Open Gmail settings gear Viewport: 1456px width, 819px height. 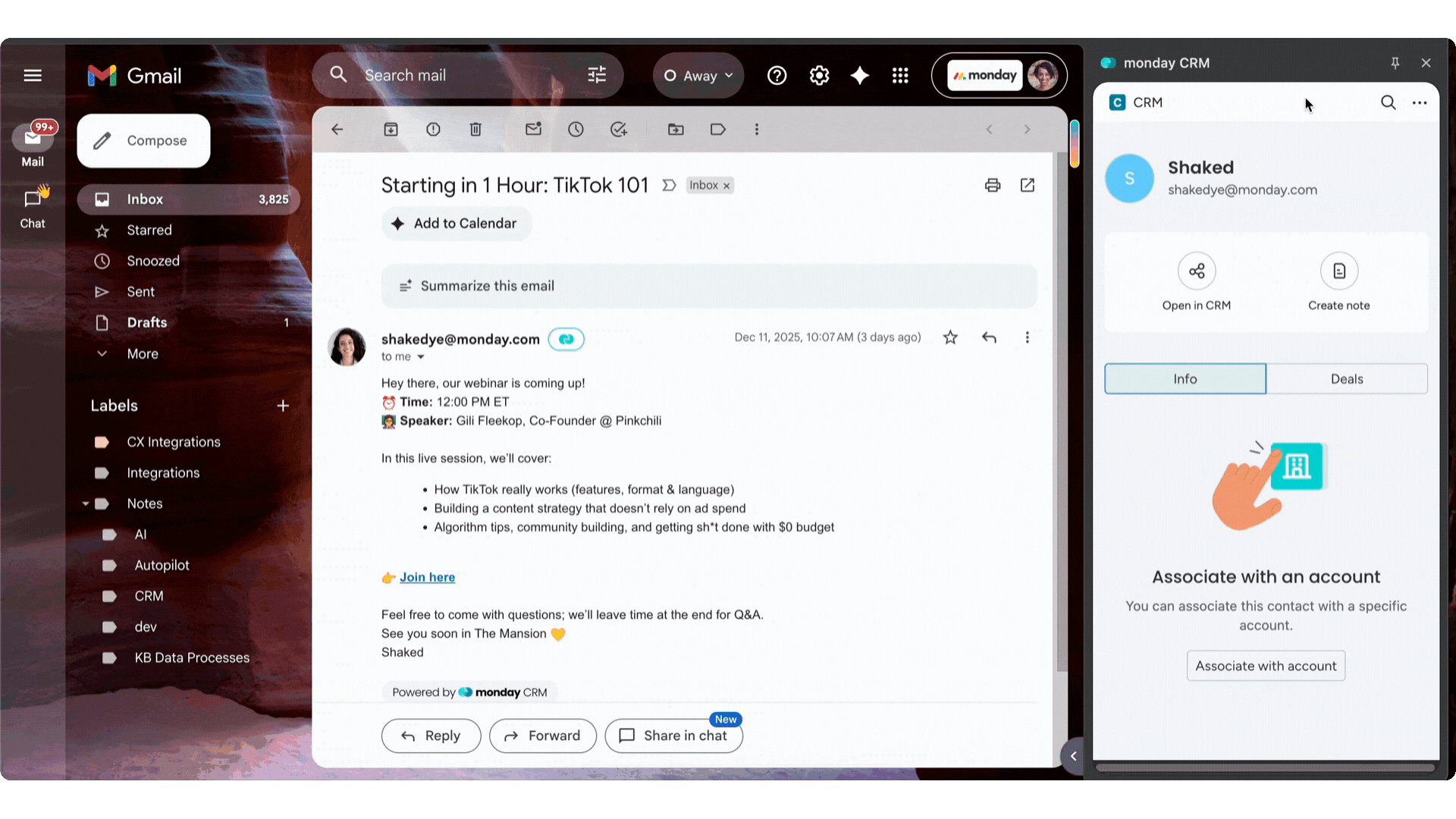point(819,75)
